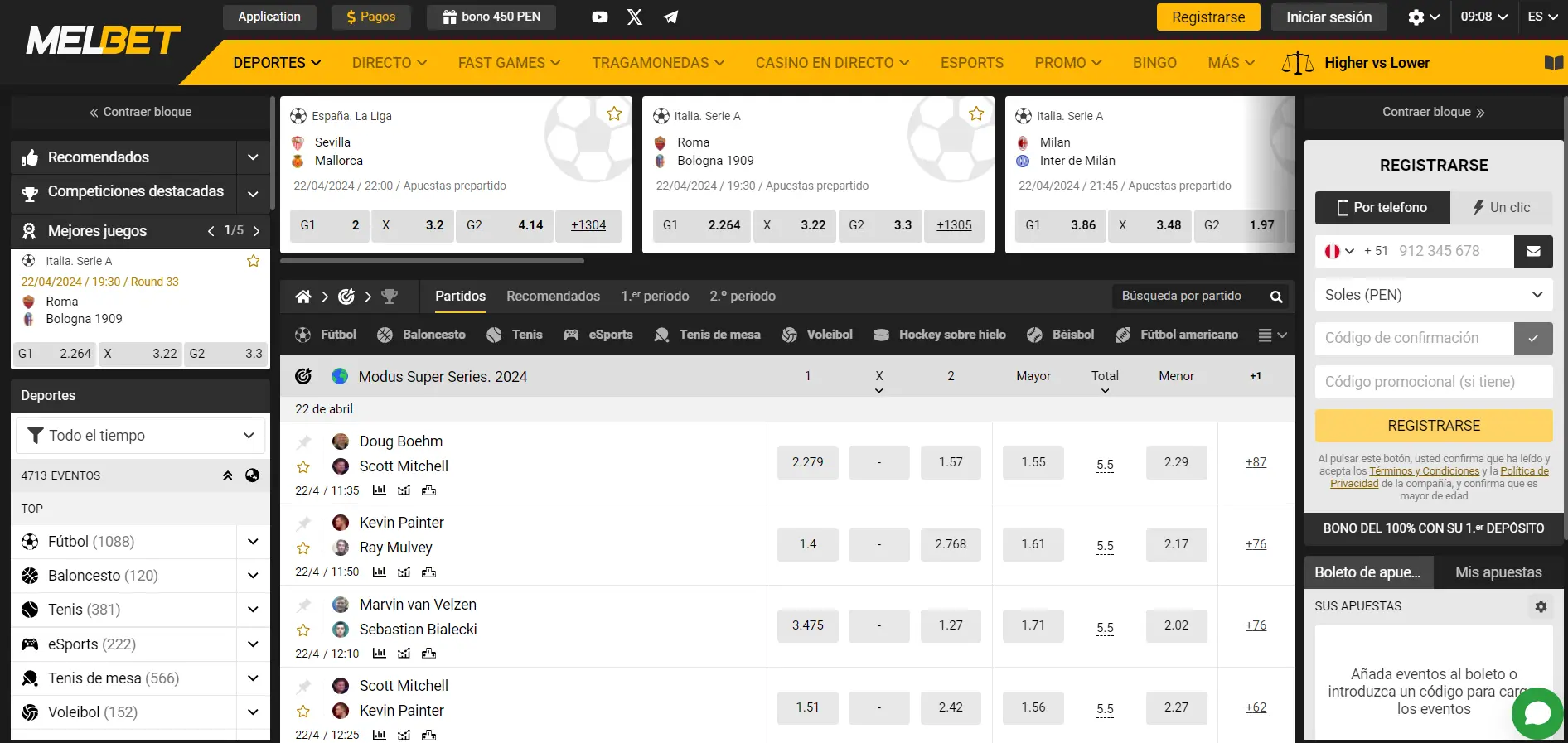Viewport: 1568px width, 743px height.
Task: Open Soles (PEN) currency dropdown
Action: [x=1434, y=295]
